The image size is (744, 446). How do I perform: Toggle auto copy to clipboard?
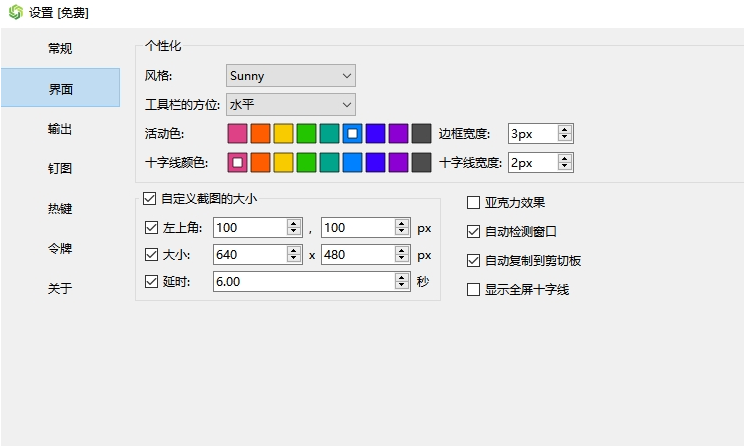click(x=474, y=261)
